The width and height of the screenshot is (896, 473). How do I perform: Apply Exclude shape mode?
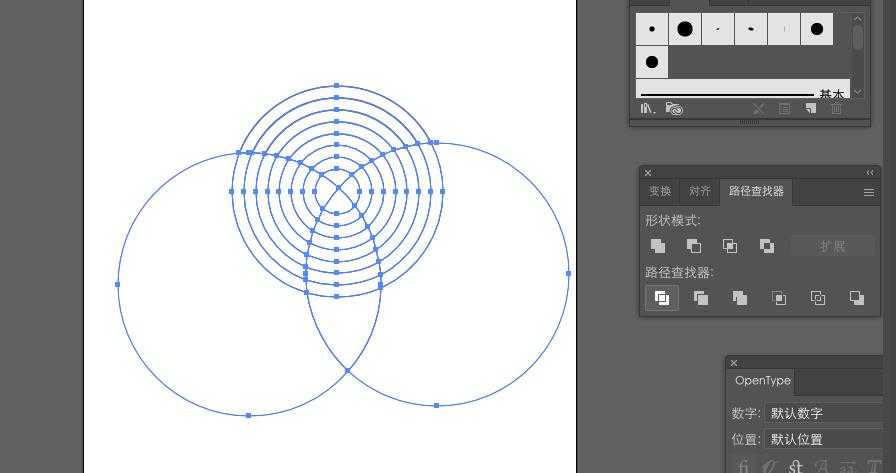point(767,246)
